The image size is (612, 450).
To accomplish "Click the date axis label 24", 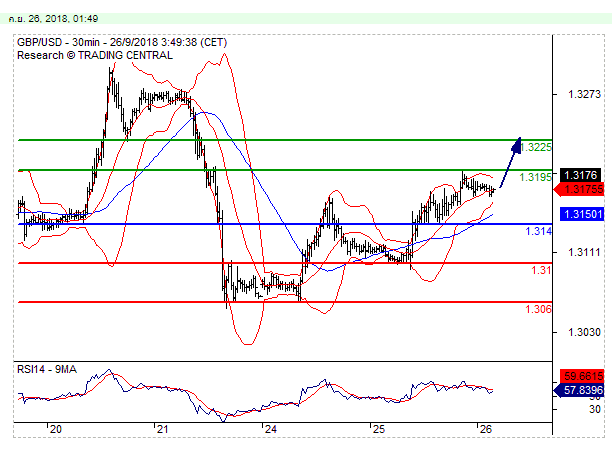I will pyautogui.click(x=270, y=429).
